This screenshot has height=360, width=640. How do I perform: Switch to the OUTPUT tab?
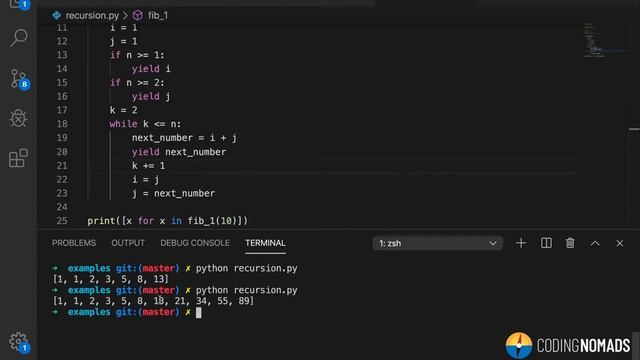128,243
